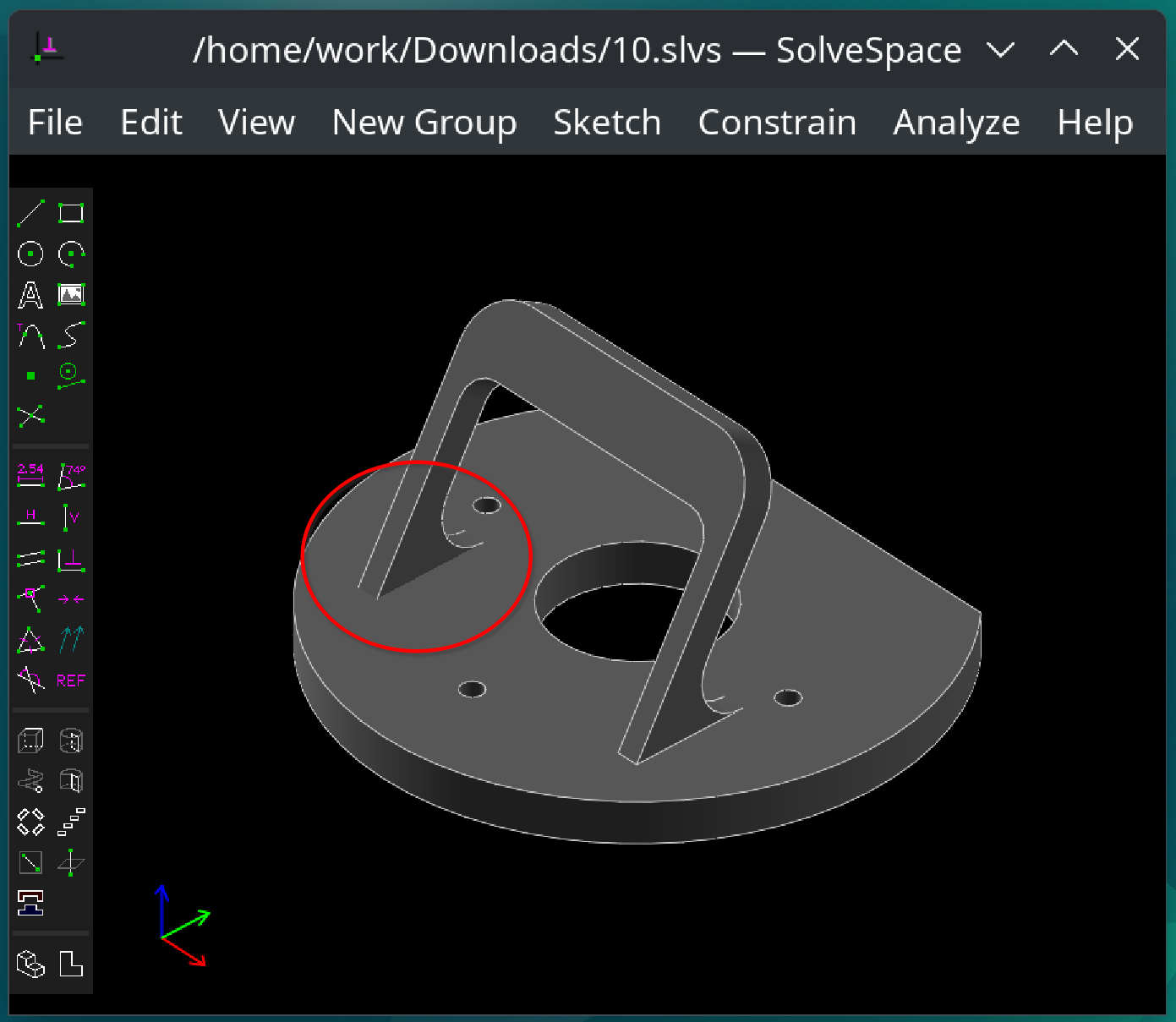The width and height of the screenshot is (1176, 1022).
Task: Expand the New Group menu
Action: tap(424, 123)
